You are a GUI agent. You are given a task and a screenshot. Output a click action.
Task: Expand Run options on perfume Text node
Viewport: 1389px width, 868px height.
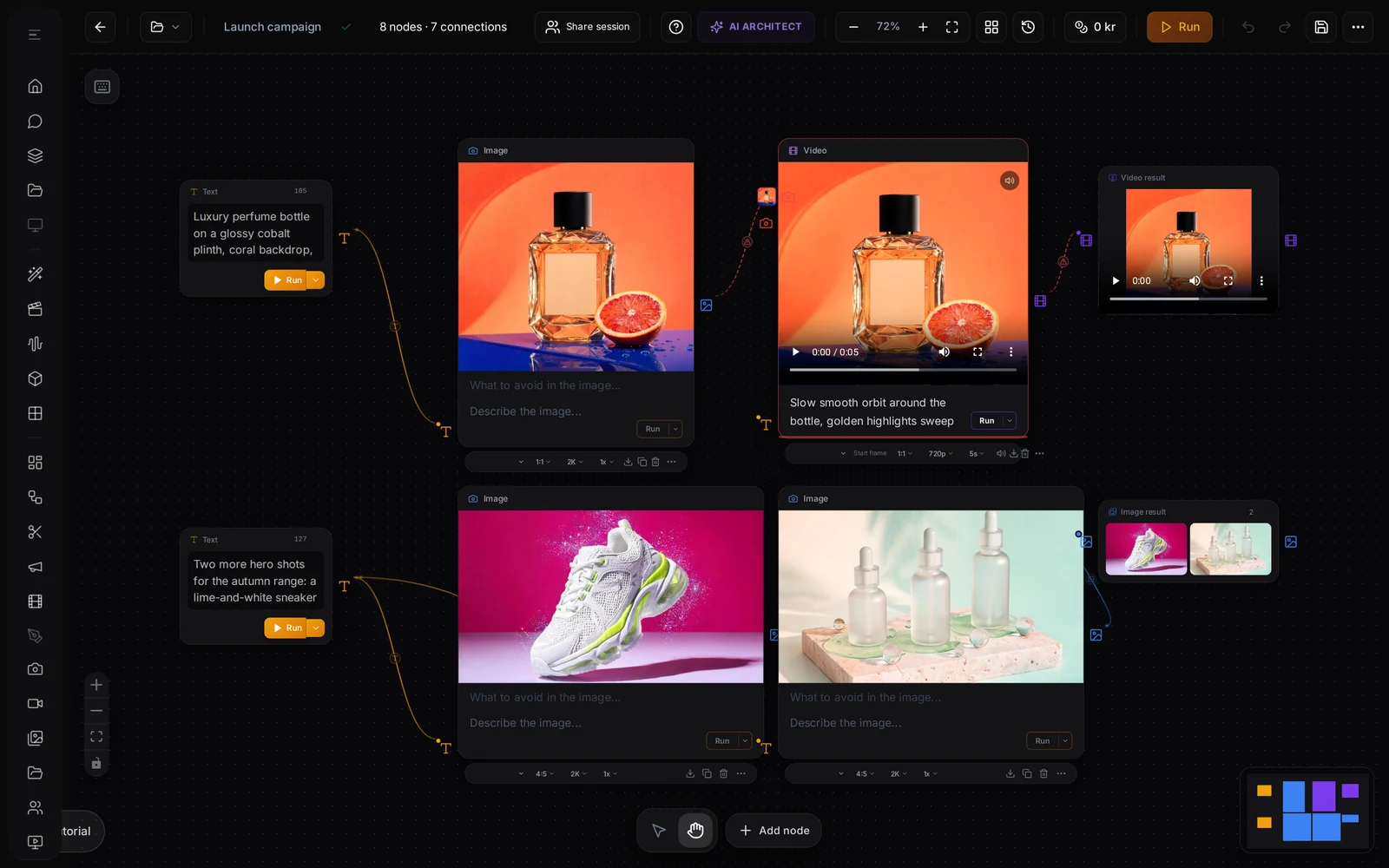click(x=316, y=279)
